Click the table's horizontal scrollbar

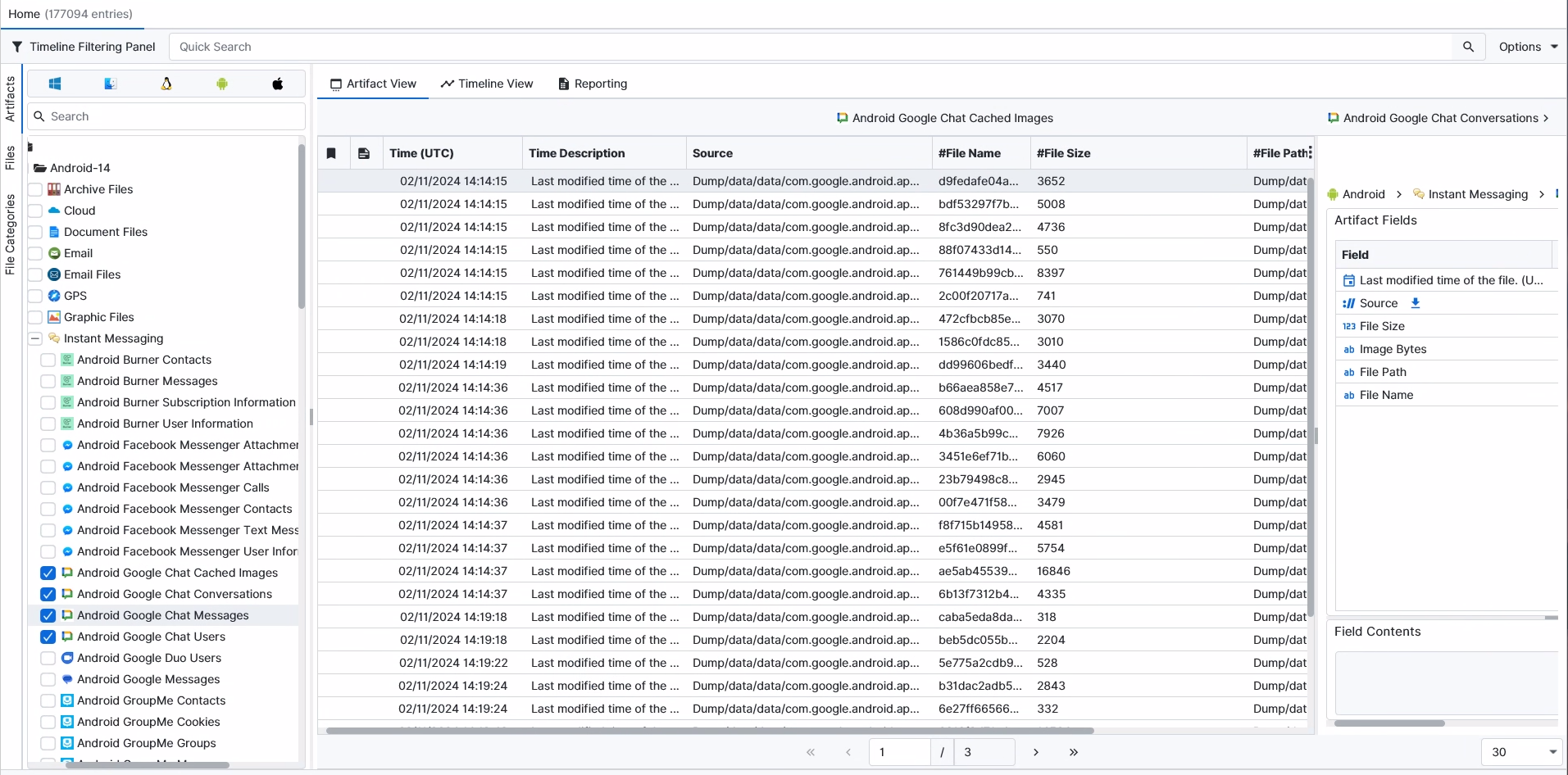pyautogui.click(x=709, y=730)
